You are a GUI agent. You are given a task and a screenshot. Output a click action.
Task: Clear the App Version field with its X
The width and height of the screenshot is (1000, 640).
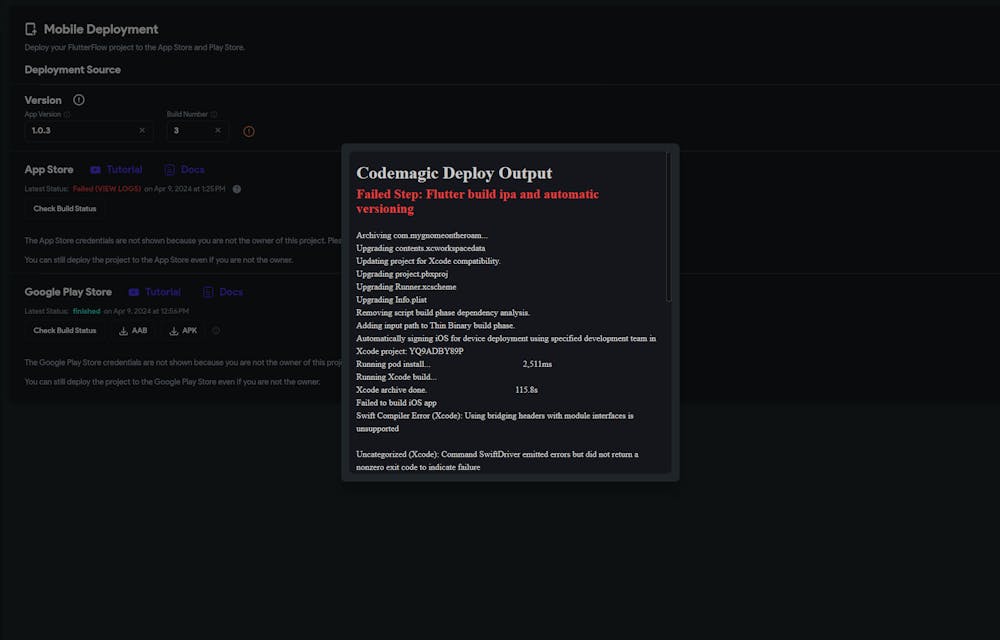pyautogui.click(x=142, y=131)
